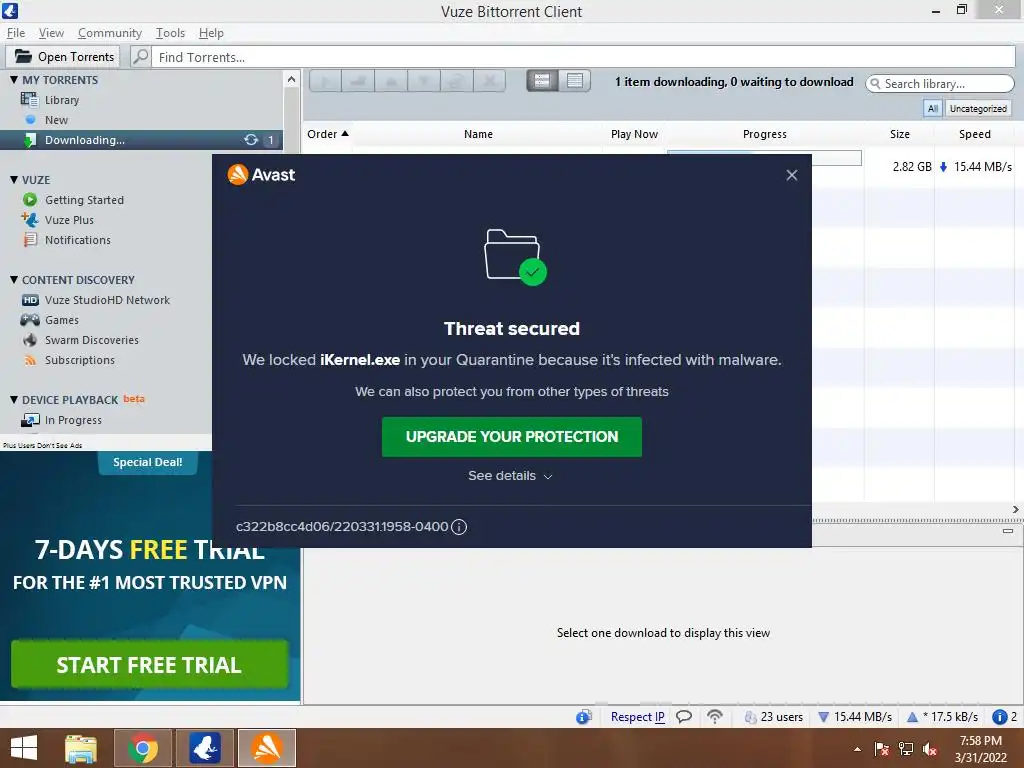Viewport: 1024px width, 768px height.
Task: Open Games in Content Discovery
Action: pyautogui.click(x=61, y=320)
